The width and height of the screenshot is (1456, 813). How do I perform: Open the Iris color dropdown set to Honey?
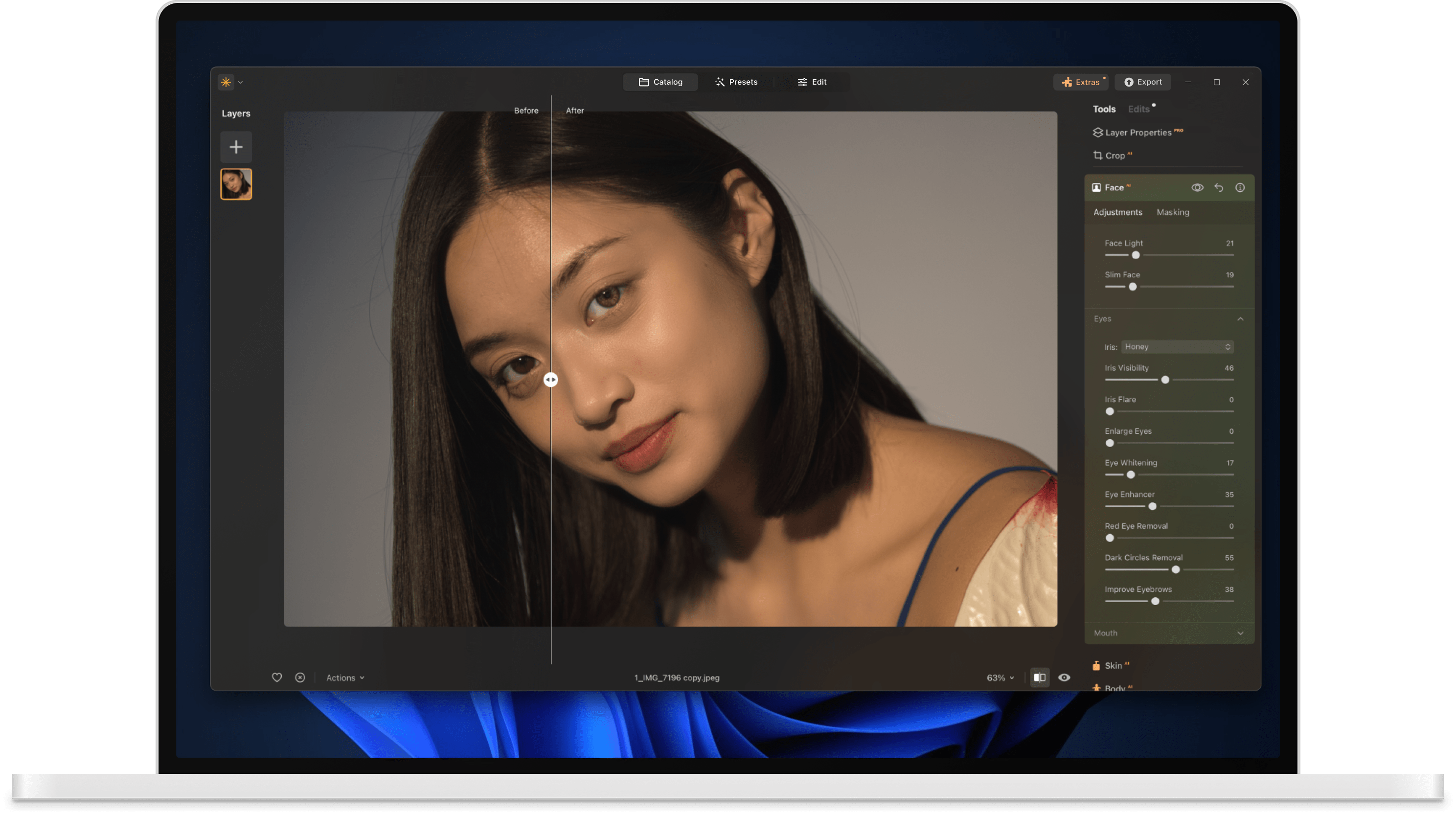[1177, 346]
